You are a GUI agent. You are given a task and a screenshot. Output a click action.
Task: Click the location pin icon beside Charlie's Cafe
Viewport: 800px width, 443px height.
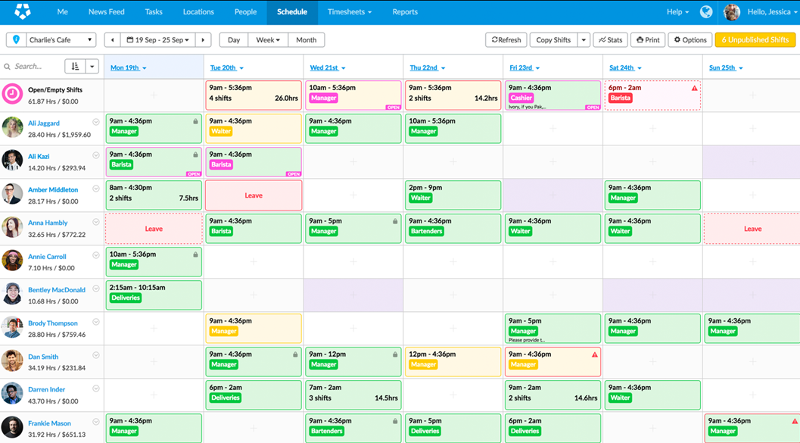pyautogui.click(x=15, y=40)
